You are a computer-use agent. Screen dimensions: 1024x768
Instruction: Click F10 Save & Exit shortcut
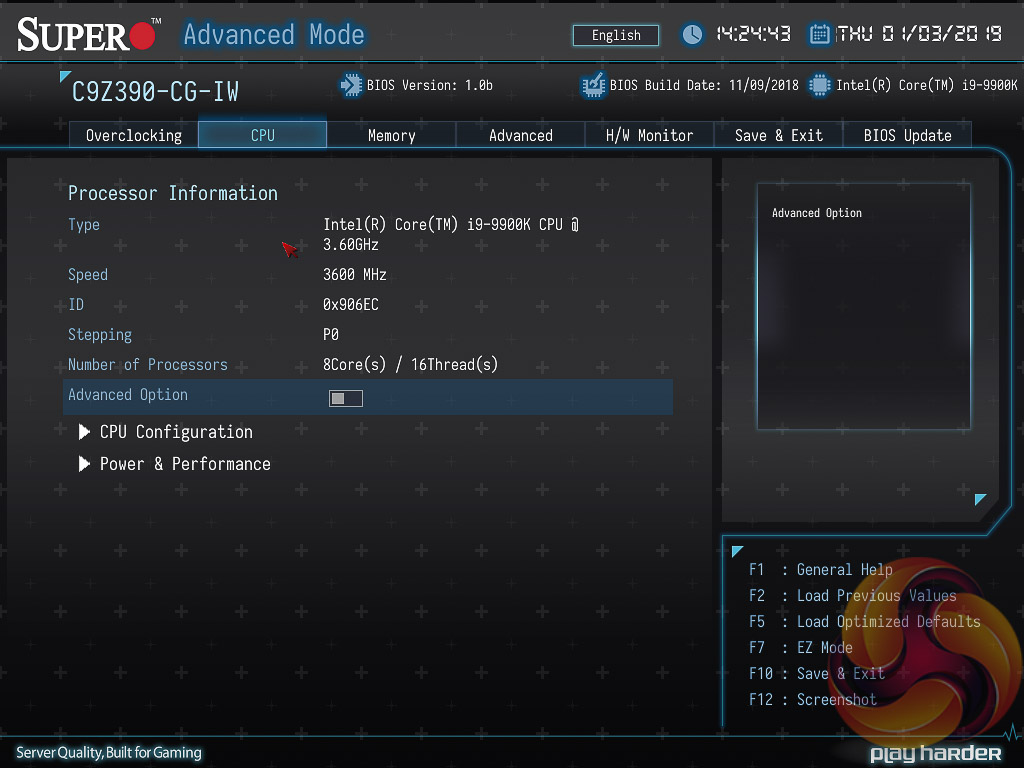pyautogui.click(x=817, y=673)
